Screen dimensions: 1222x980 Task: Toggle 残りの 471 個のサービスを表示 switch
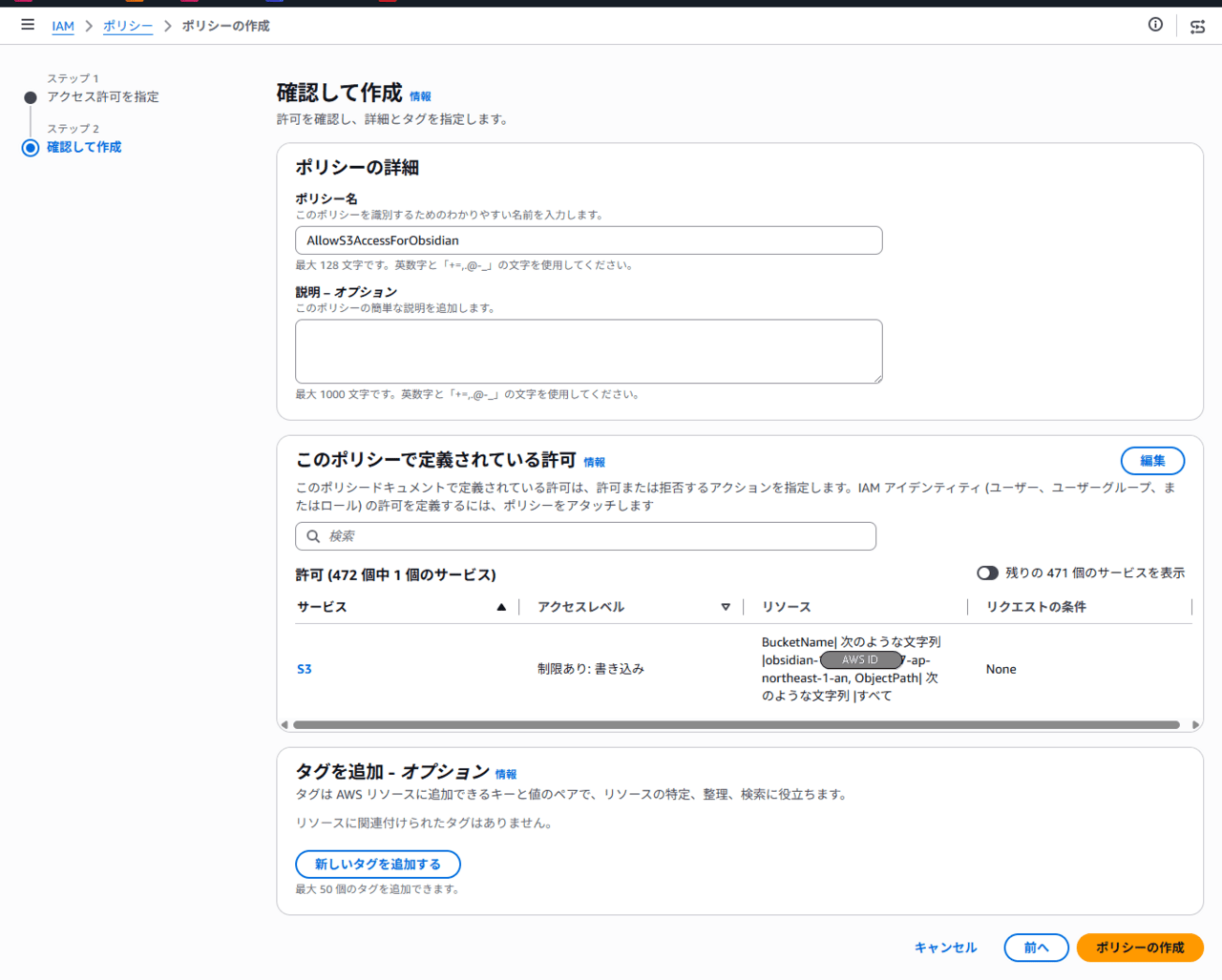click(987, 573)
